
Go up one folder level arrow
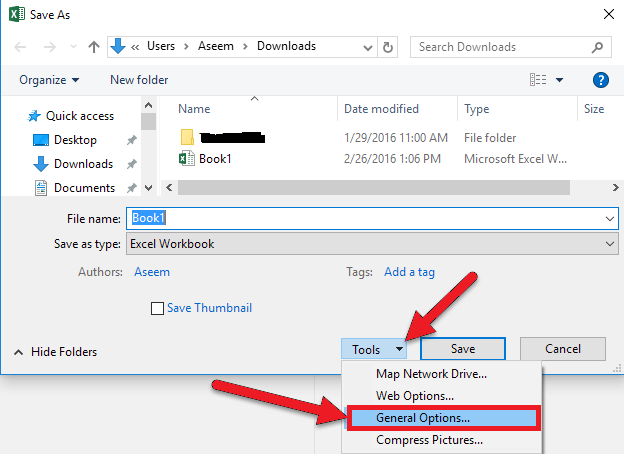pyautogui.click(x=94, y=47)
